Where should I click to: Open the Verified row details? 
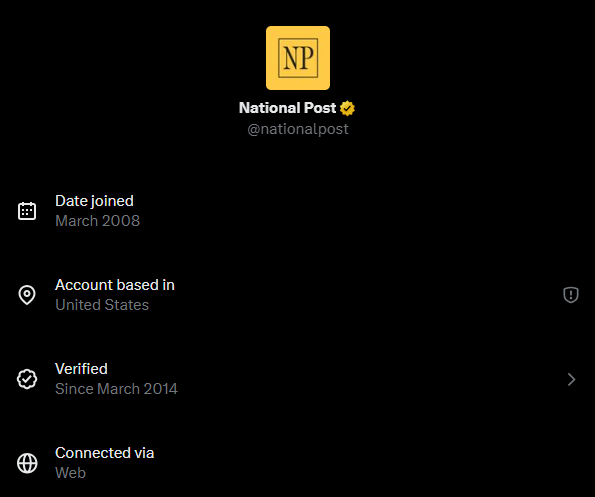298,379
